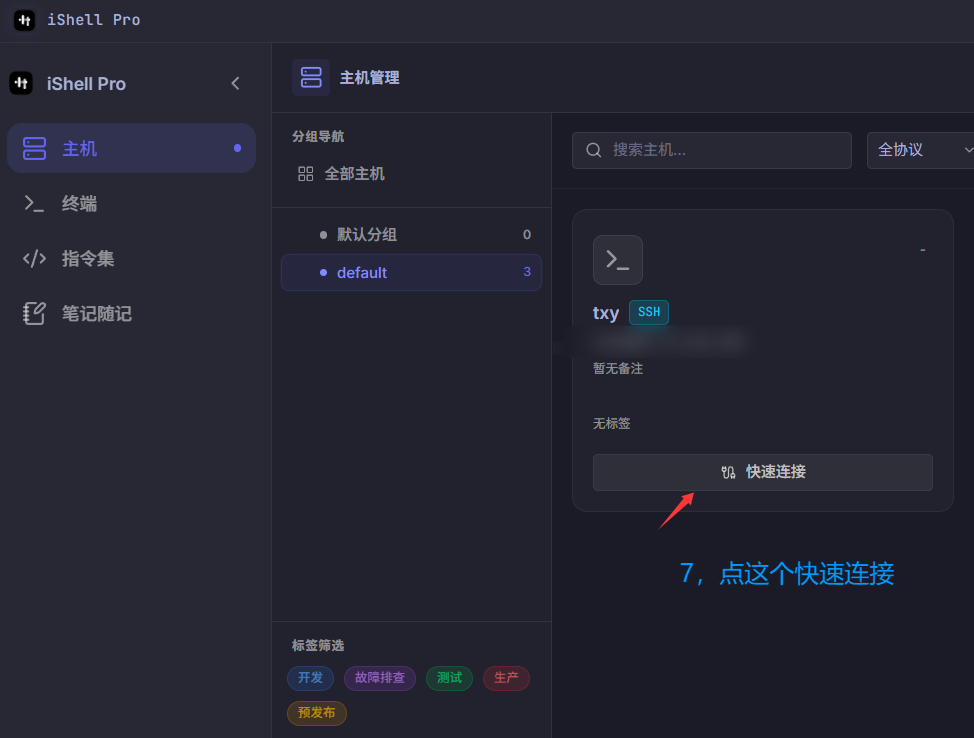
Task: Click the txy host terminal icon
Action: pos(617,260)
